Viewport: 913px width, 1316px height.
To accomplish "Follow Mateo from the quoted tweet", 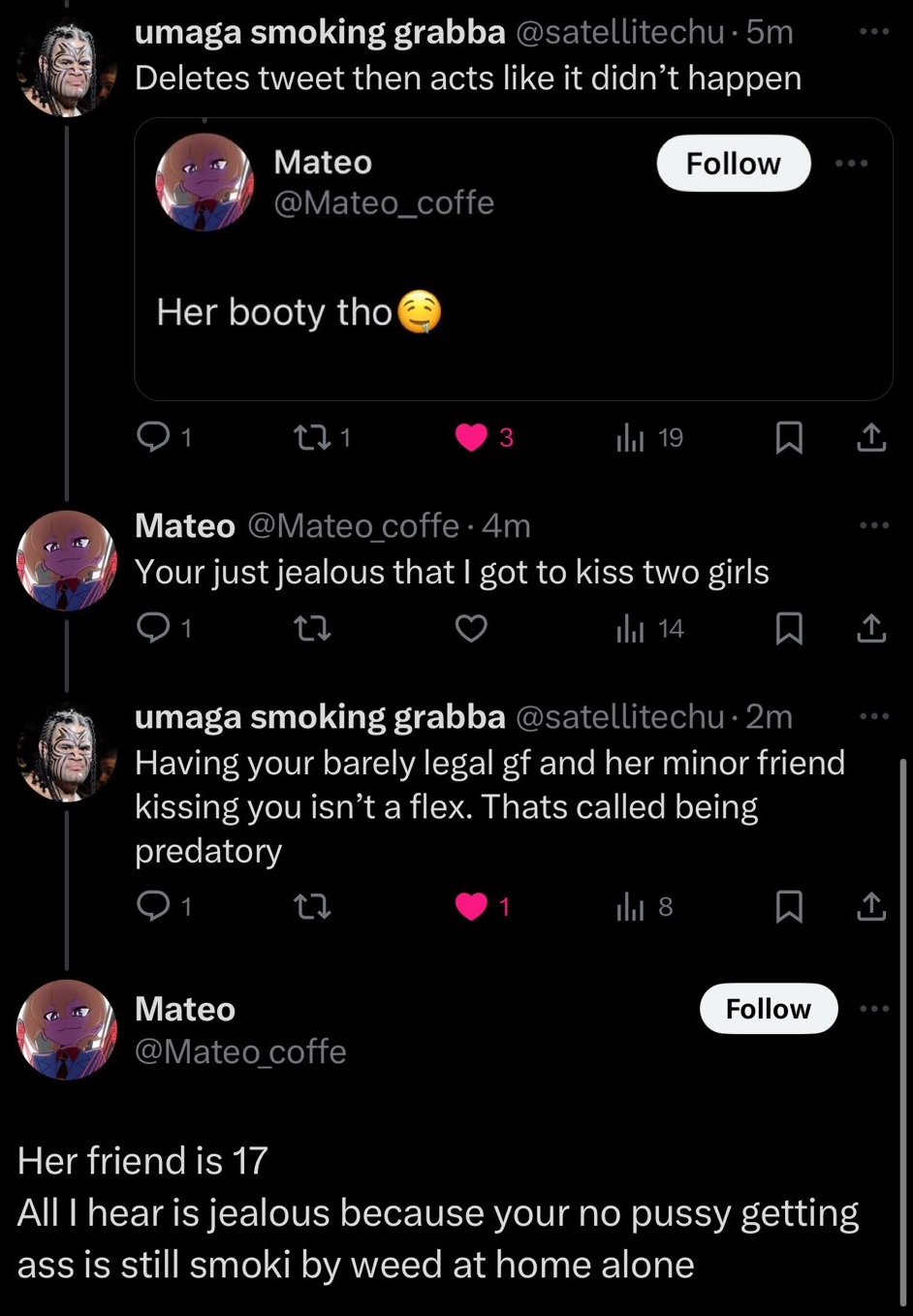I will click(734, 164).
